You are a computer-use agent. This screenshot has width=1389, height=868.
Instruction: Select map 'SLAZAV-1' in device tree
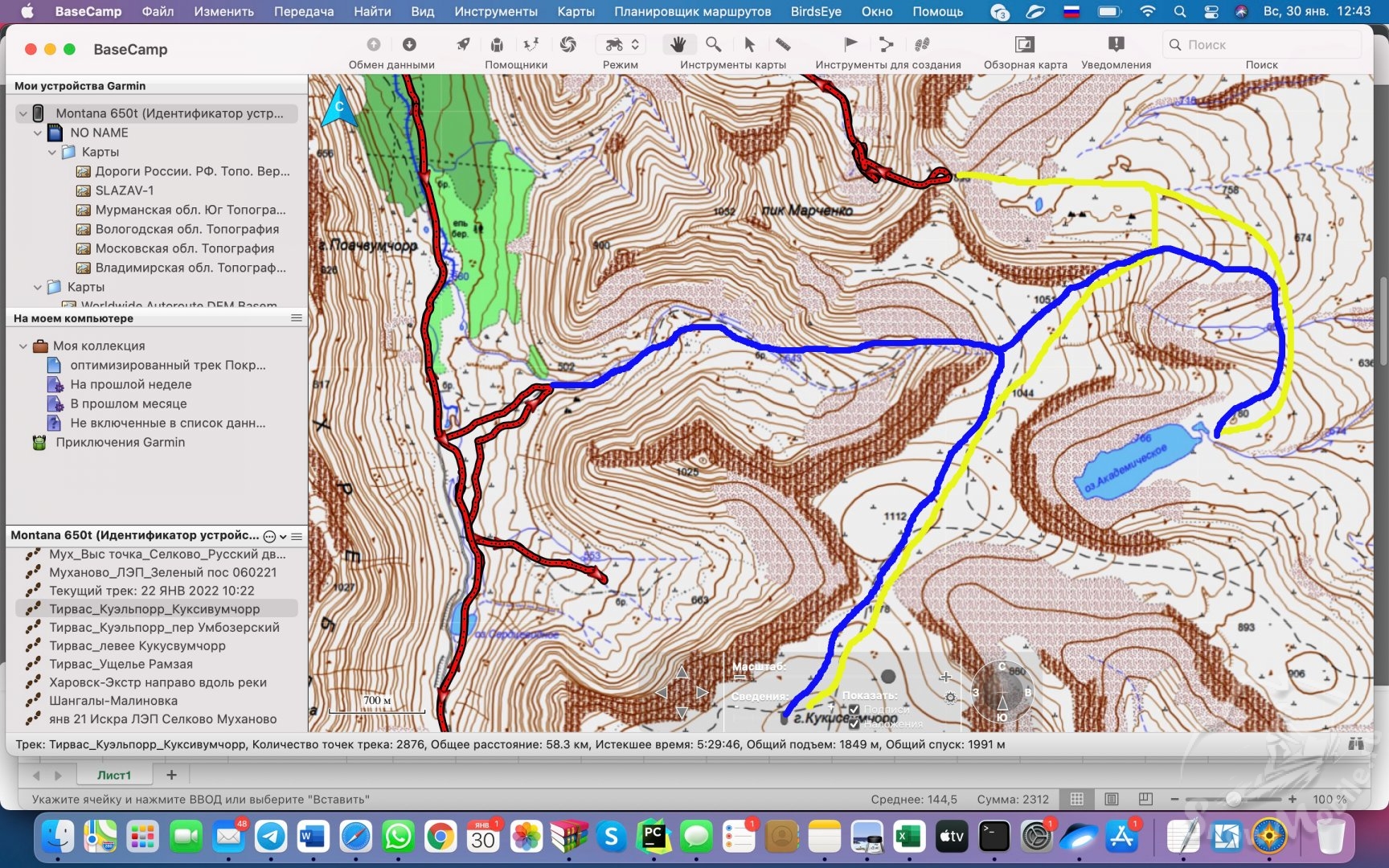(125, 190)
